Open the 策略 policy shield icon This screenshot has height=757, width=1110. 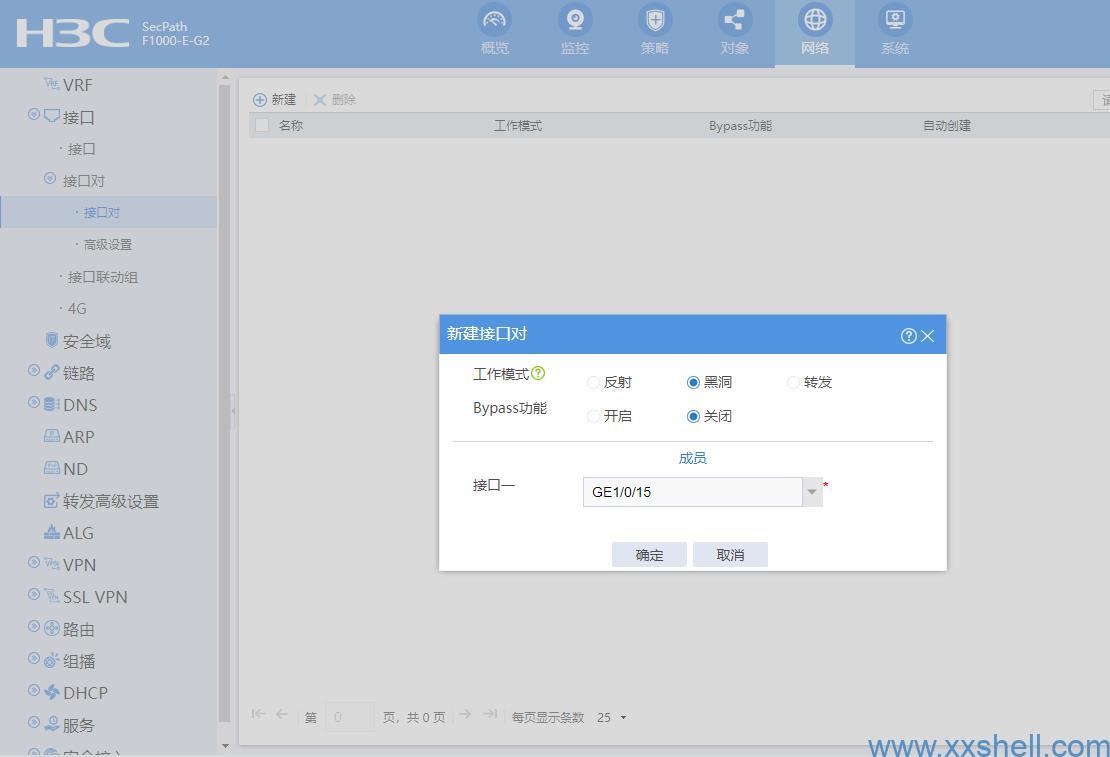point(655,20)
